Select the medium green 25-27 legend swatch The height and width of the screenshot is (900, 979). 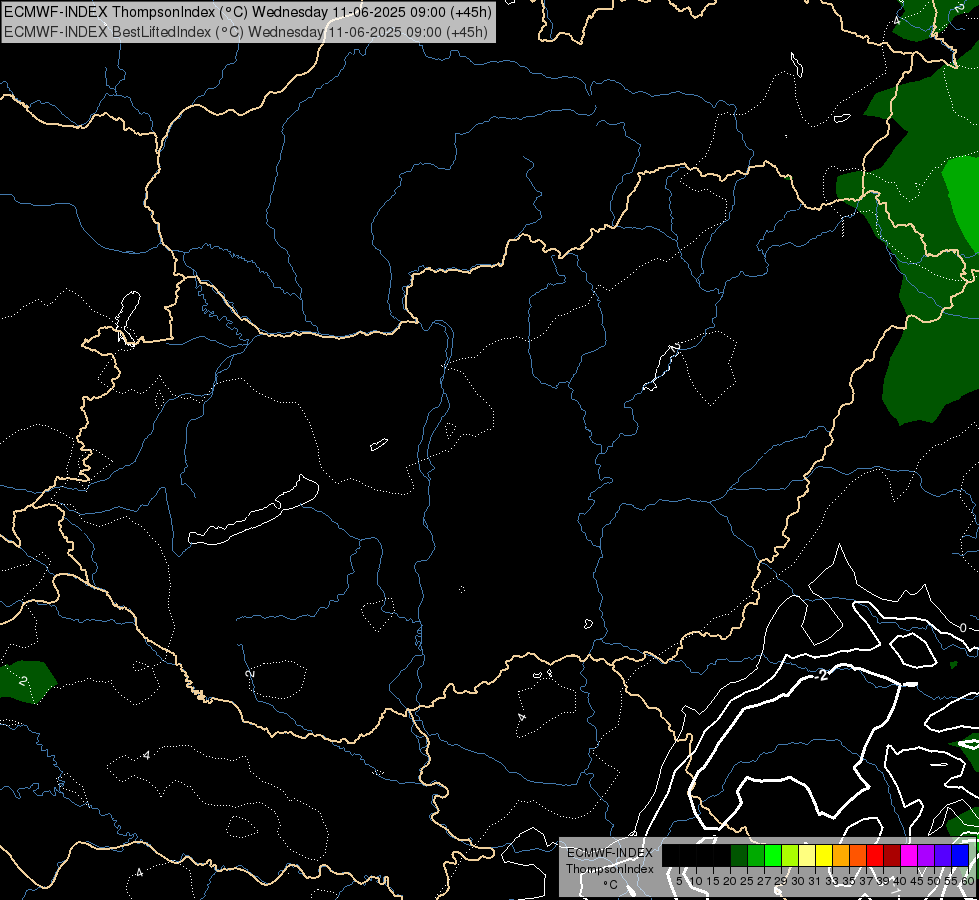(x=756, y=855)
